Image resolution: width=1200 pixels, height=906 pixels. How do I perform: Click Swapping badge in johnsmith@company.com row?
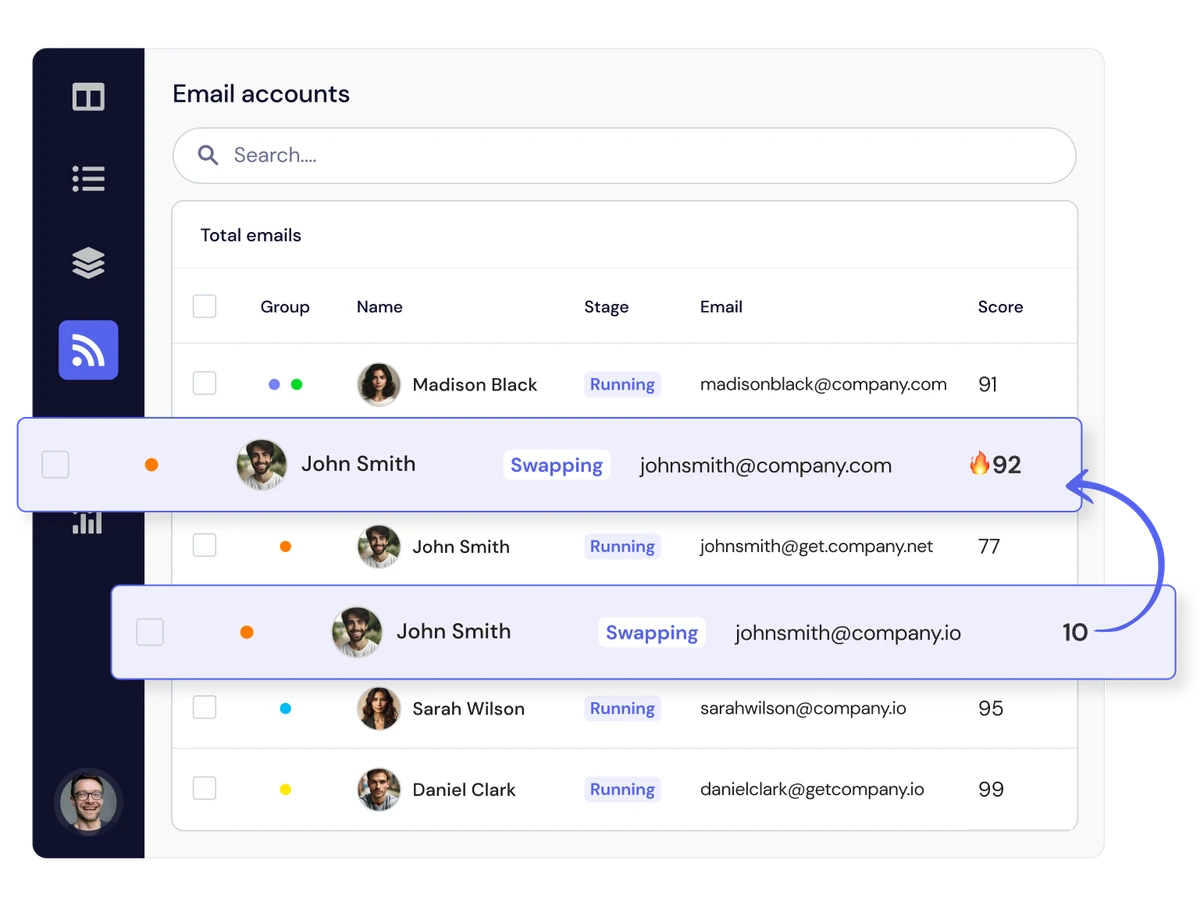[557, 465]
